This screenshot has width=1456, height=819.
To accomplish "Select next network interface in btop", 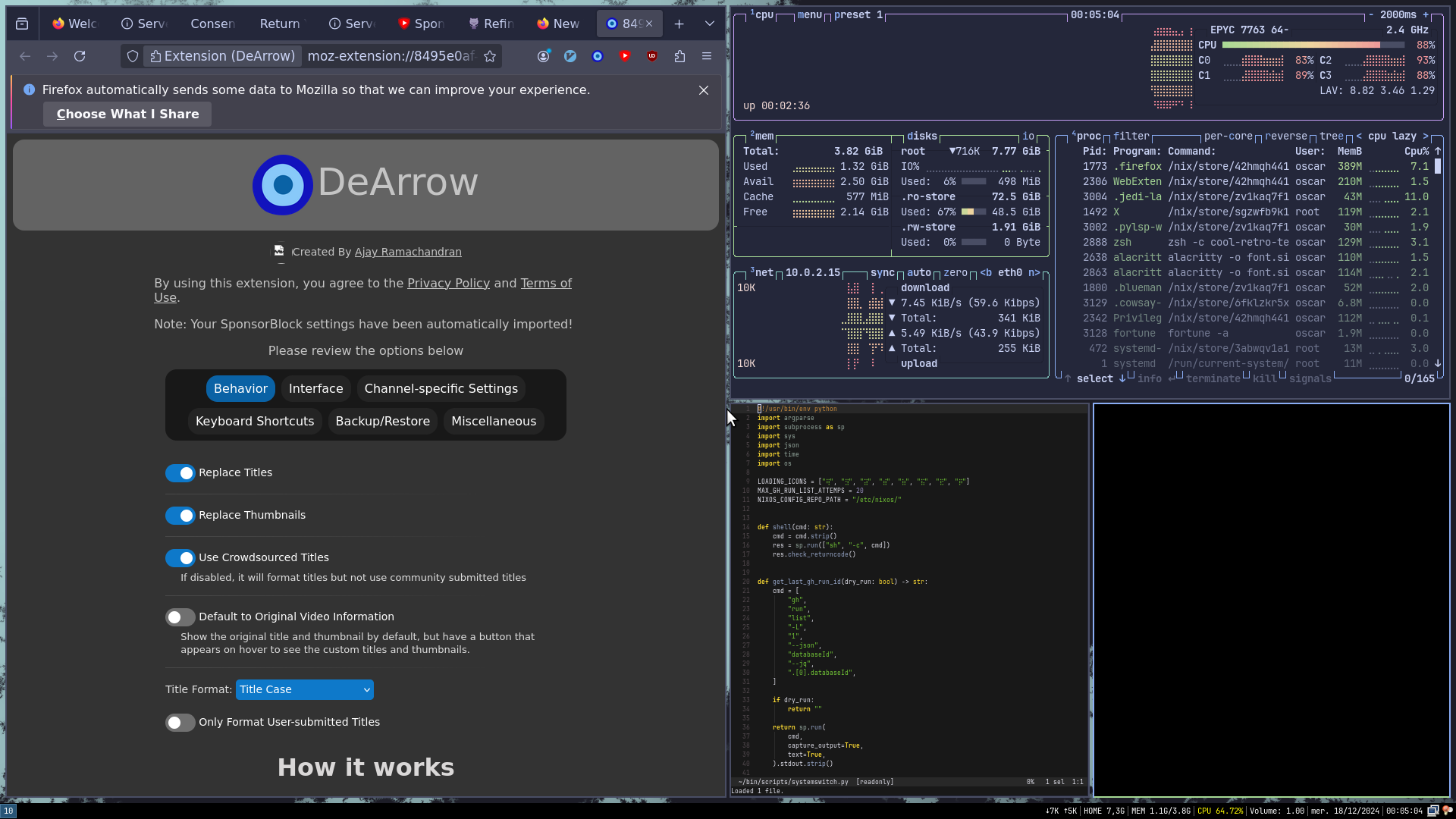I will click(x=1034, y=273).
